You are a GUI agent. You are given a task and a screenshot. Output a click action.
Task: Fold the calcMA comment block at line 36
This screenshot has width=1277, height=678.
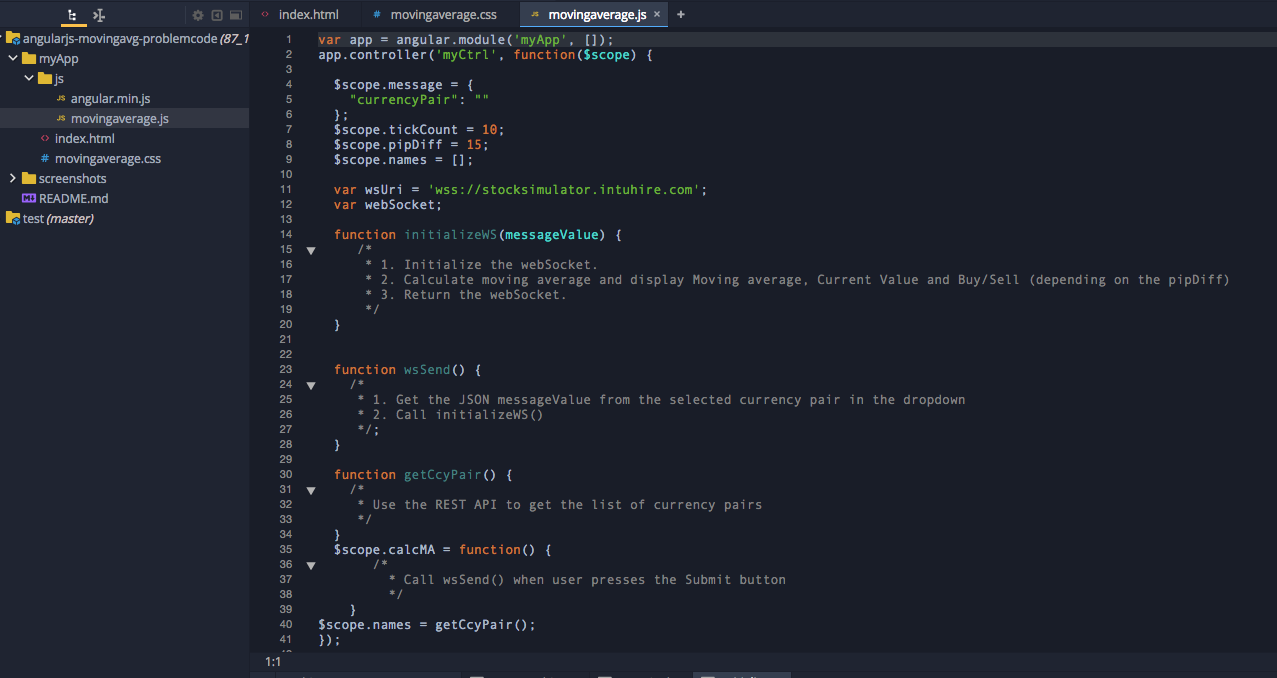tap(310, 565)
